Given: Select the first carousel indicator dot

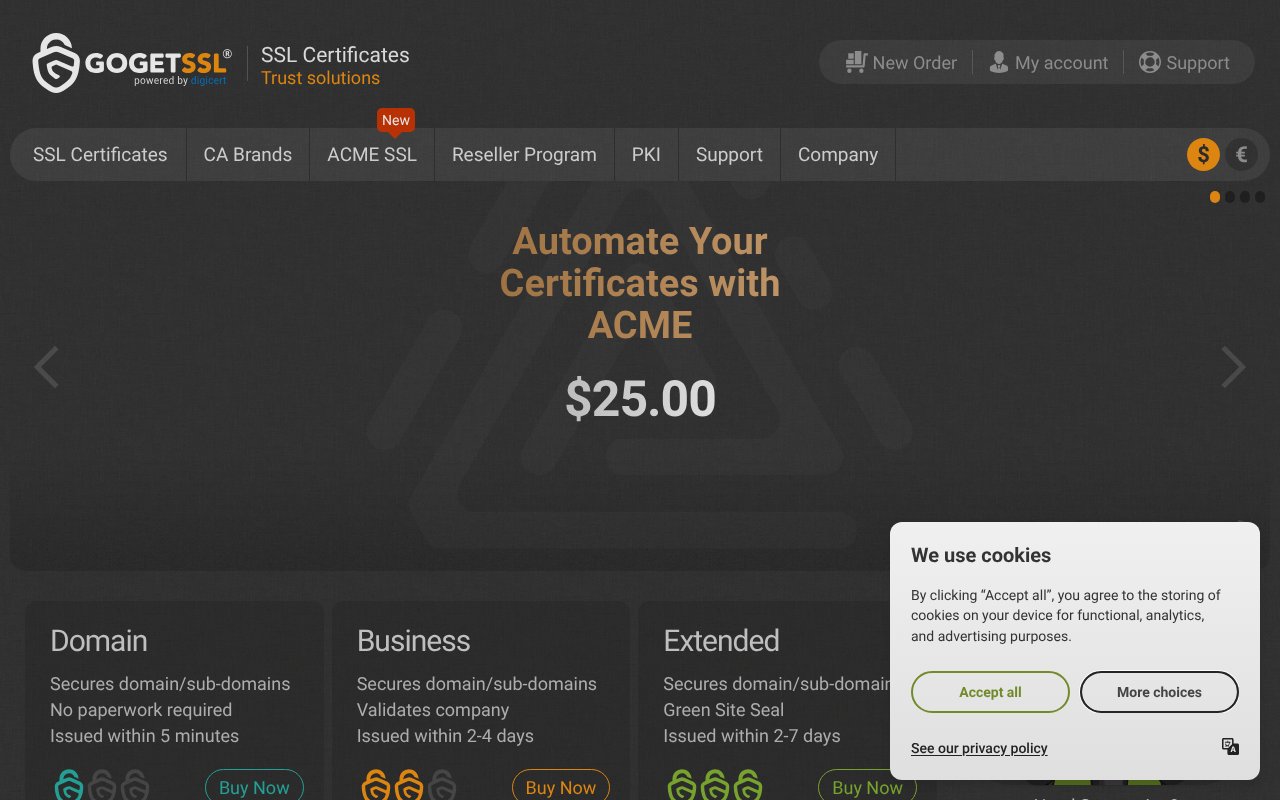Looking at the screenshot, I should 1215,197.
